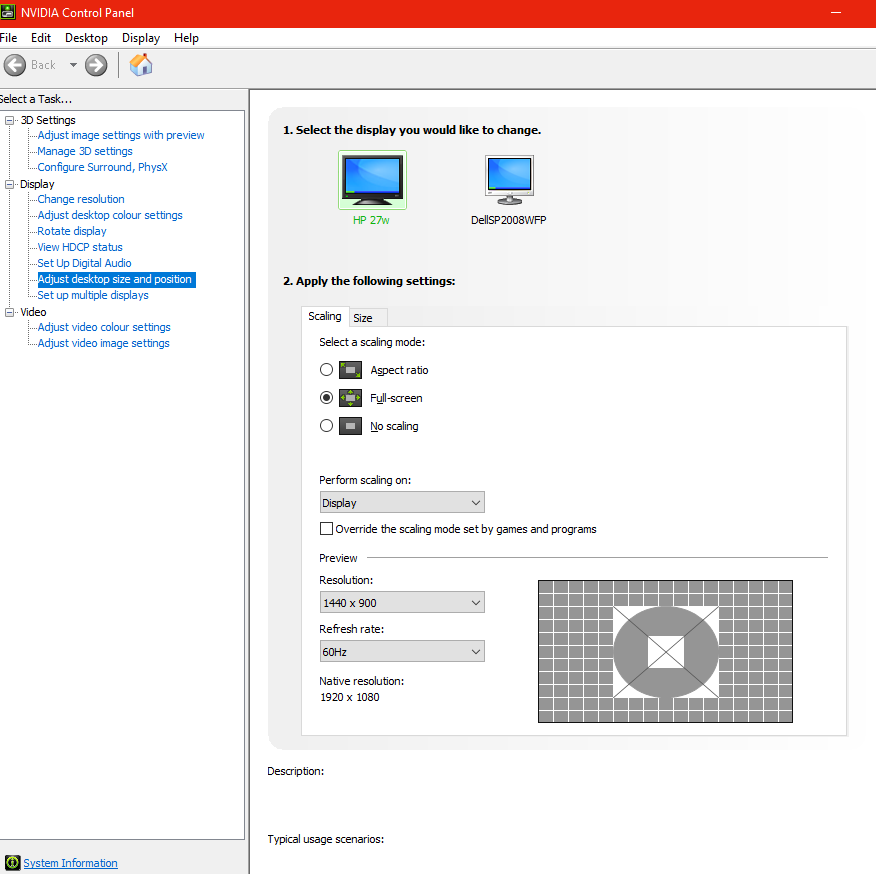
Task: Open the Edit menu
Action: [41, 38]
